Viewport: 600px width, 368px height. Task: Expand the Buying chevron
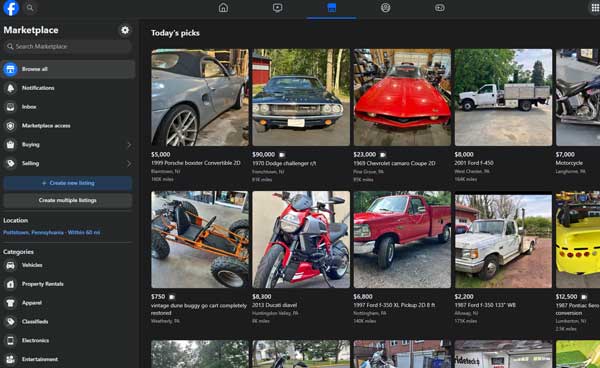(x=129, y=145)
